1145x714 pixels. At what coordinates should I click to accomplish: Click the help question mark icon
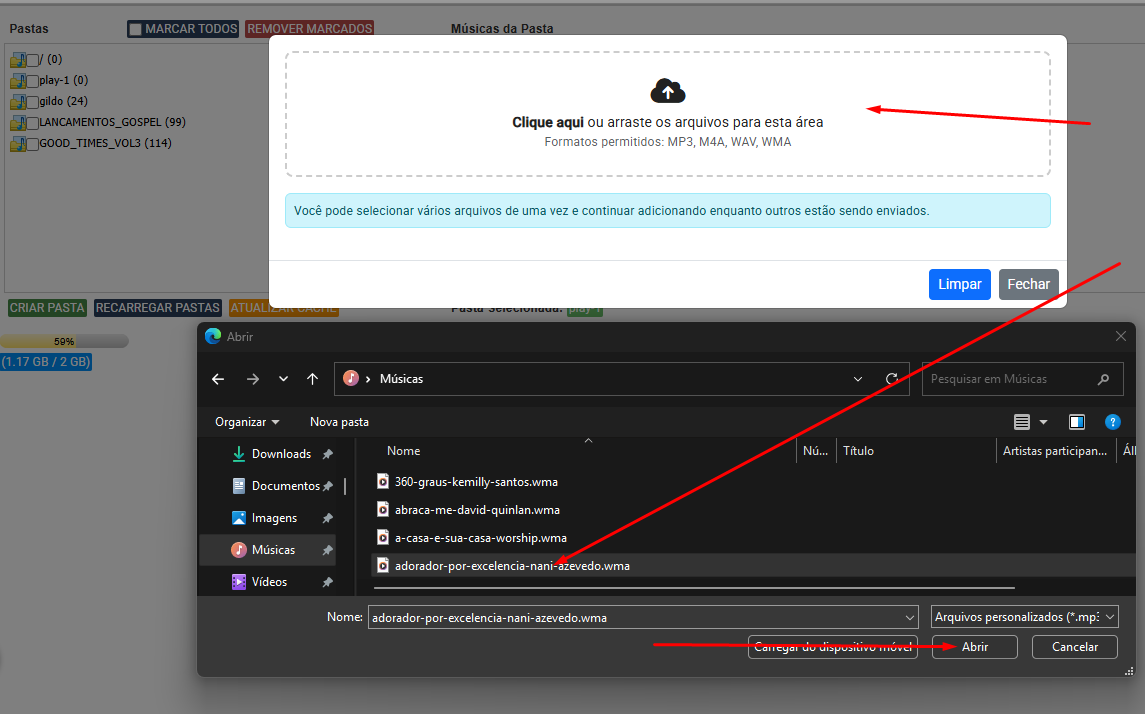tap(1112, 422)
